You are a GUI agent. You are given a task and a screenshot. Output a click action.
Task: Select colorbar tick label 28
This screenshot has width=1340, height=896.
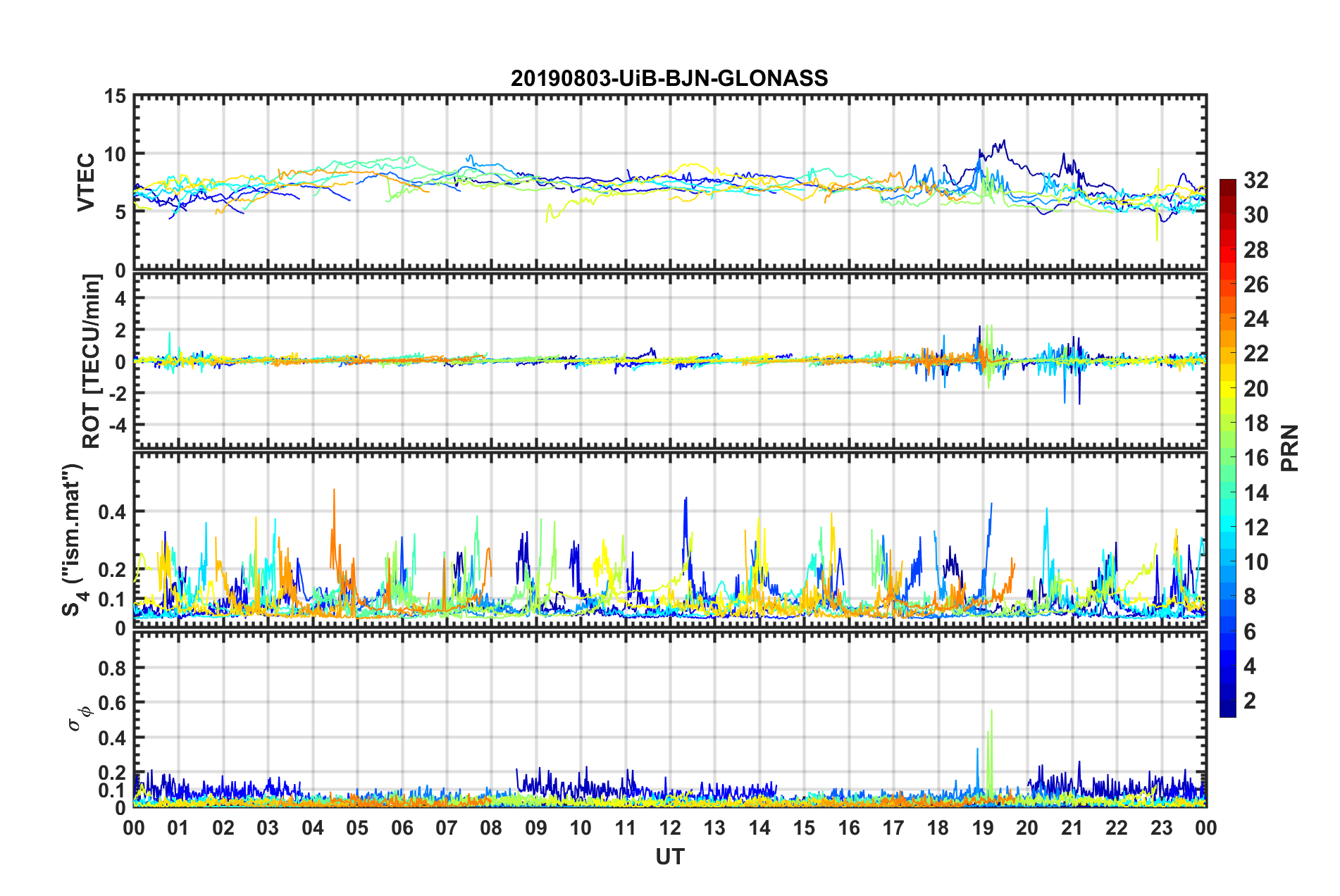click(x=1256, y=250)
